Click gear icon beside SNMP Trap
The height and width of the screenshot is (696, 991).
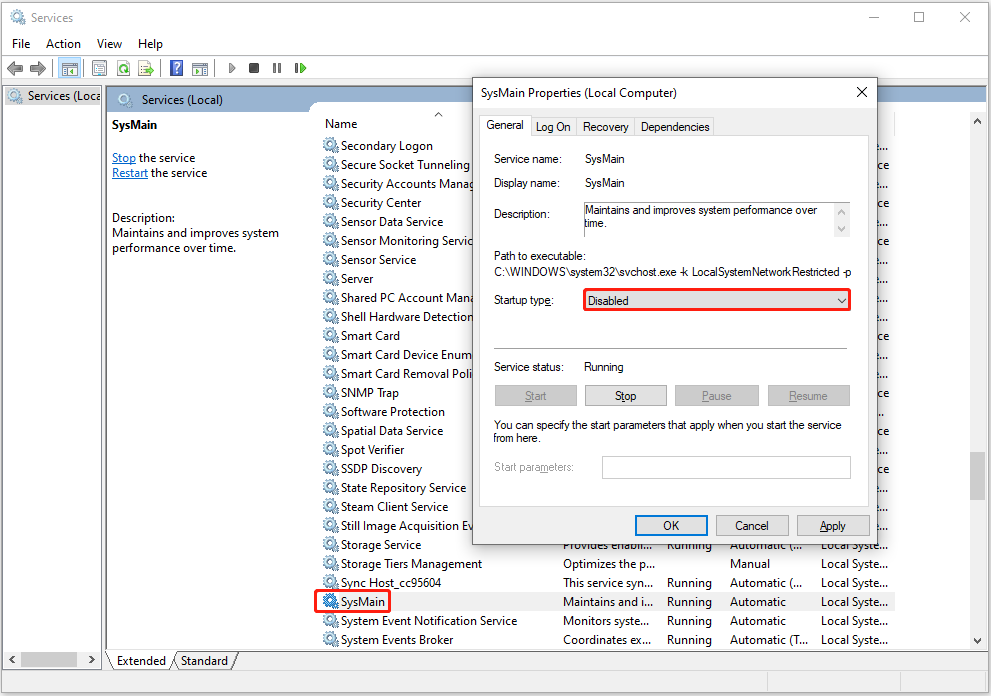coord(331,393)
